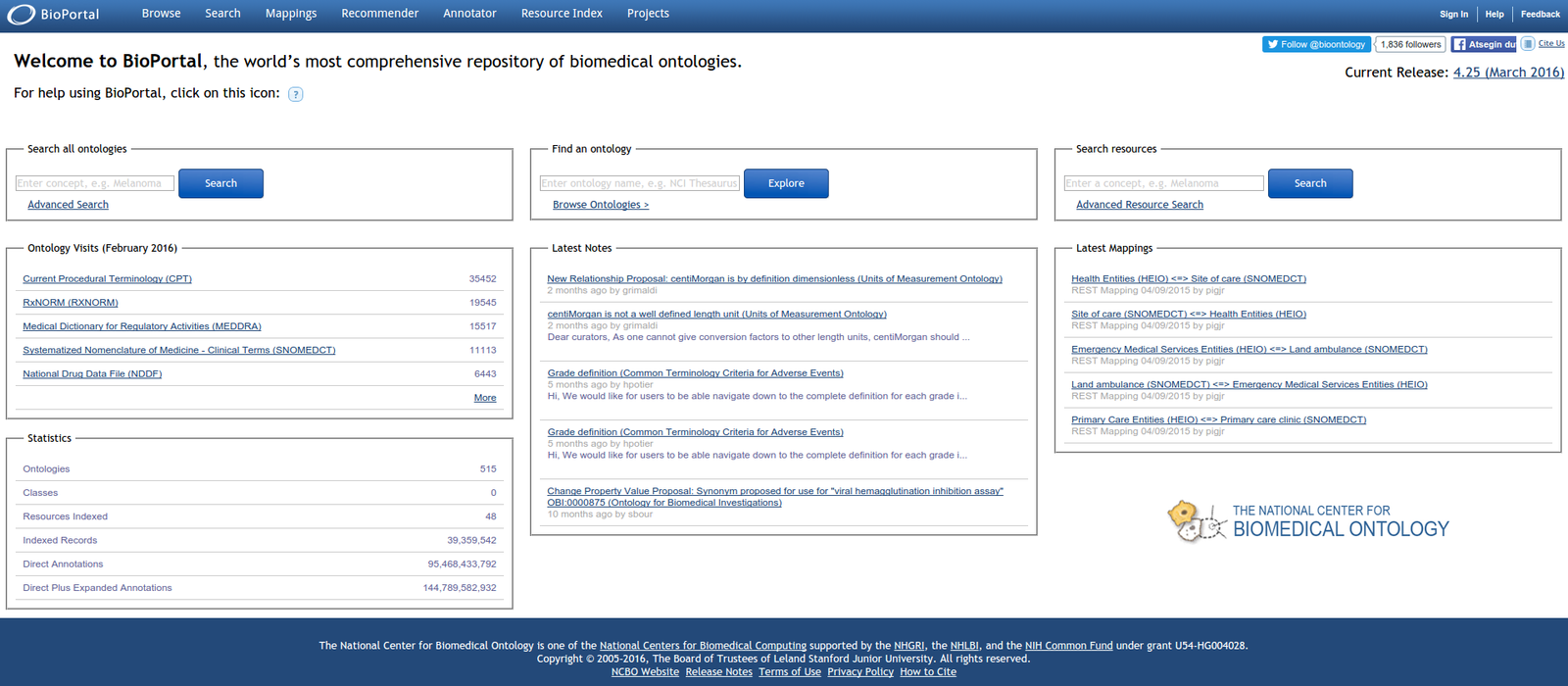The height and width of the screenshot is (686, 1568).
Task: Open Emergency Medical Services to Land ambulance mapping
Action: (x=1249, y=350)
